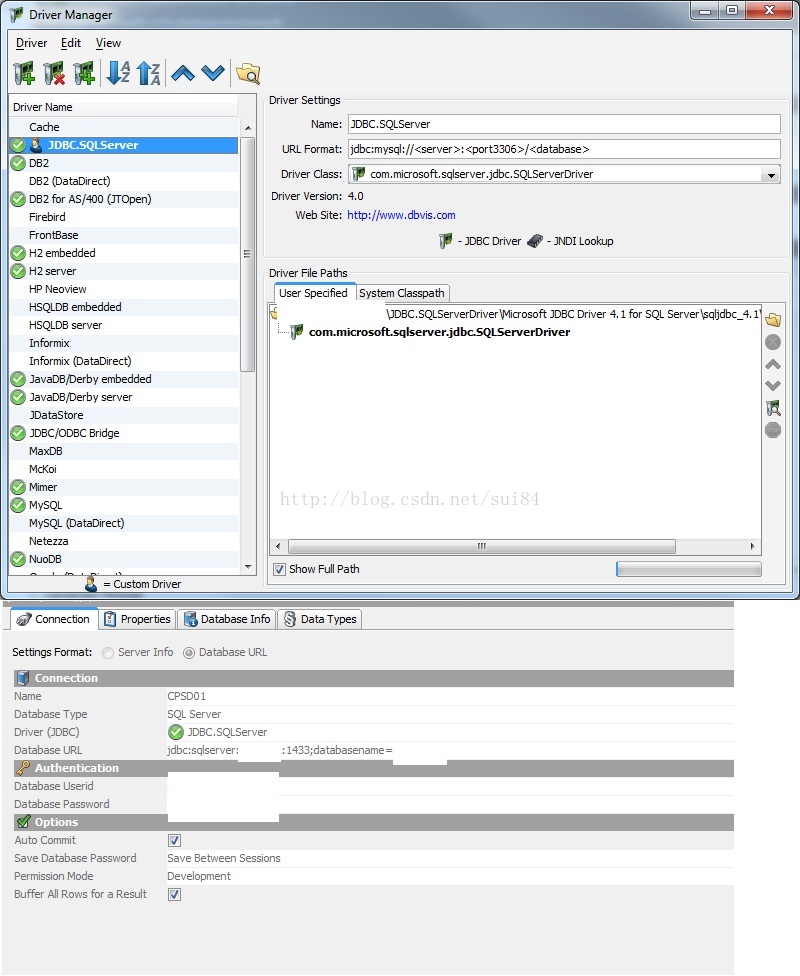Open the Driver Class dropdown arrow

[771, 175]
